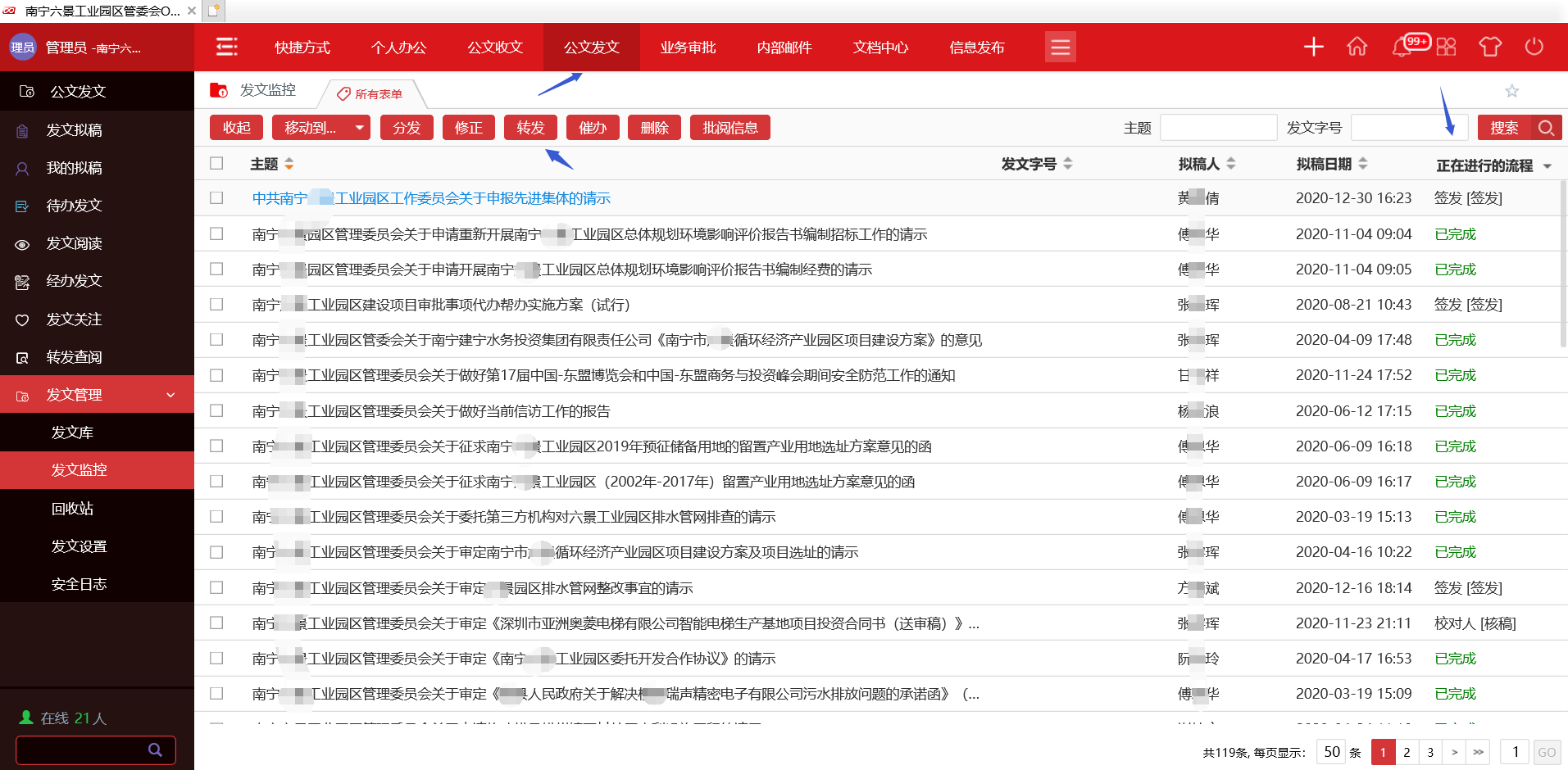Viewport: 1568px width, 770px height.
Task: Click the magnifier icon beside 搜索 button
Action: coord(1546,128)
